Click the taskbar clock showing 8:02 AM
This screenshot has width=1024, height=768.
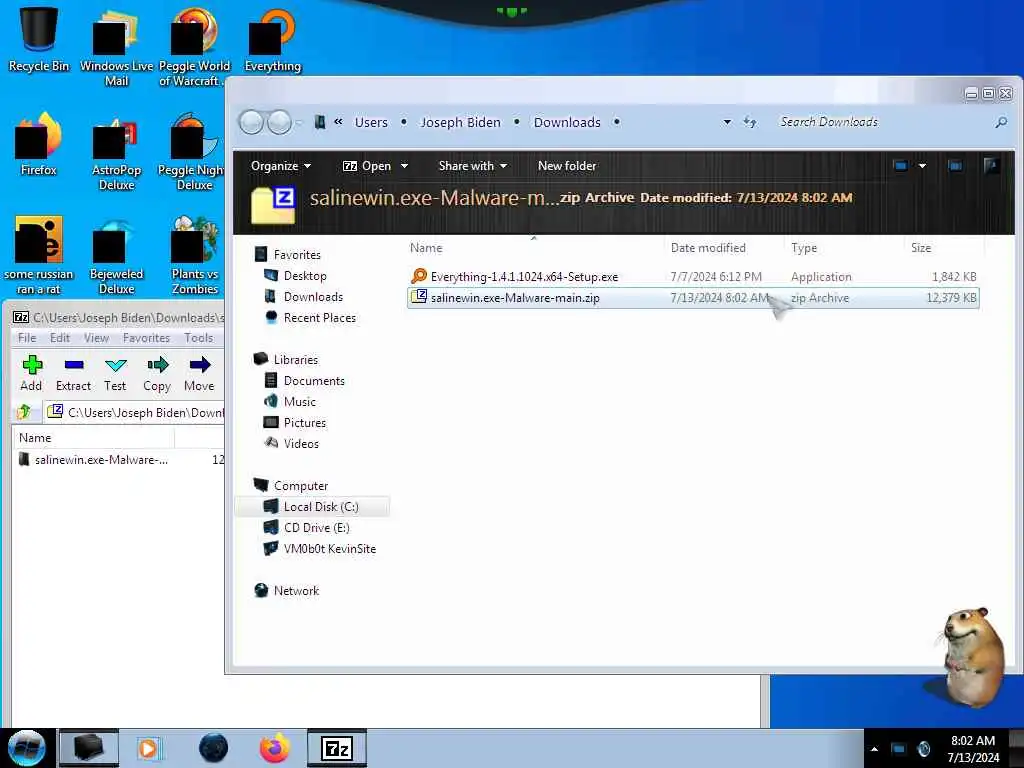pos(973,749)
